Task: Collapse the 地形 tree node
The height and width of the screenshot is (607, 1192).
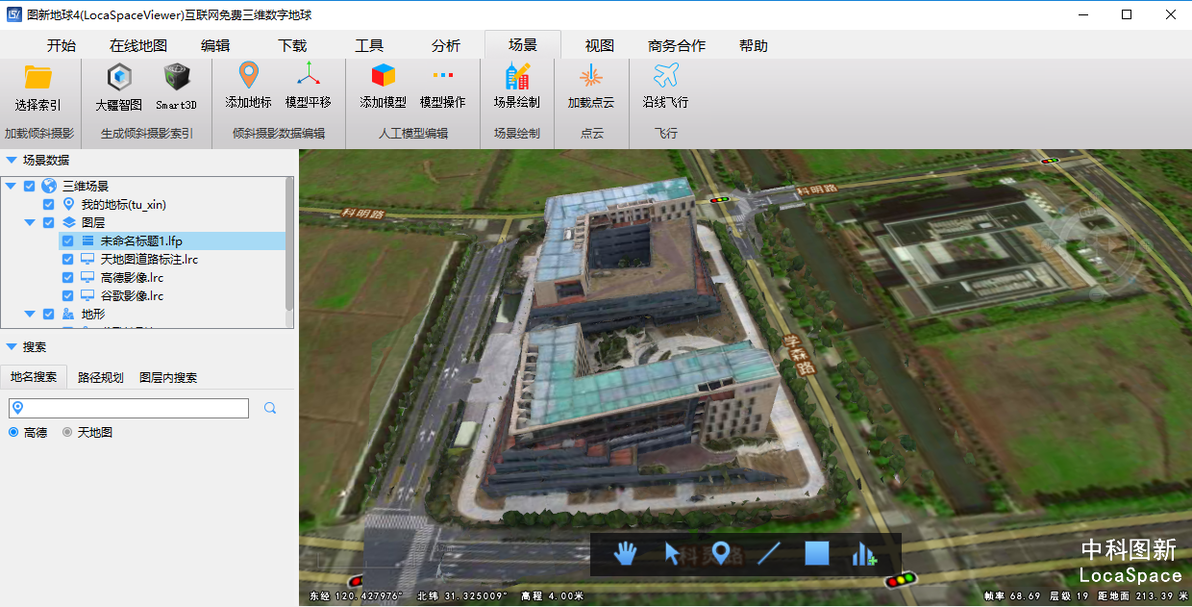Action: (x=30, y=314)
